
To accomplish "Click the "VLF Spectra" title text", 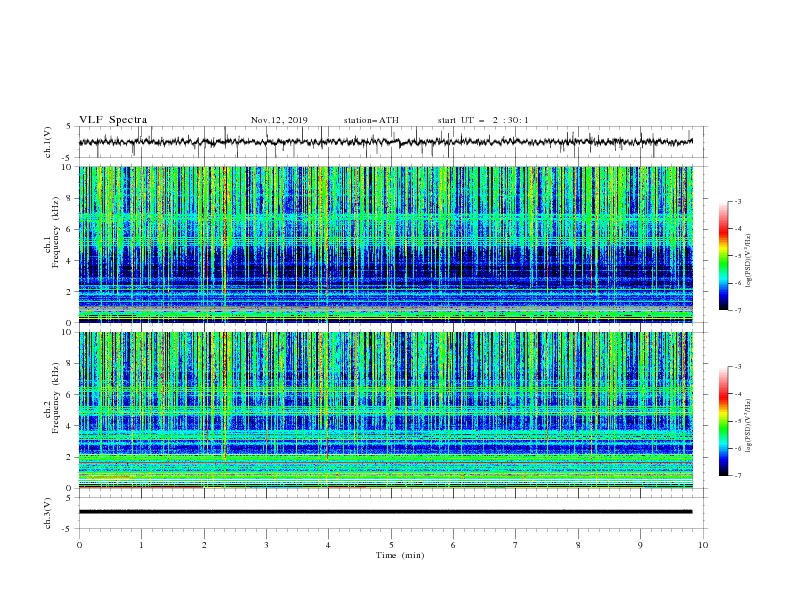I will 113,120.
